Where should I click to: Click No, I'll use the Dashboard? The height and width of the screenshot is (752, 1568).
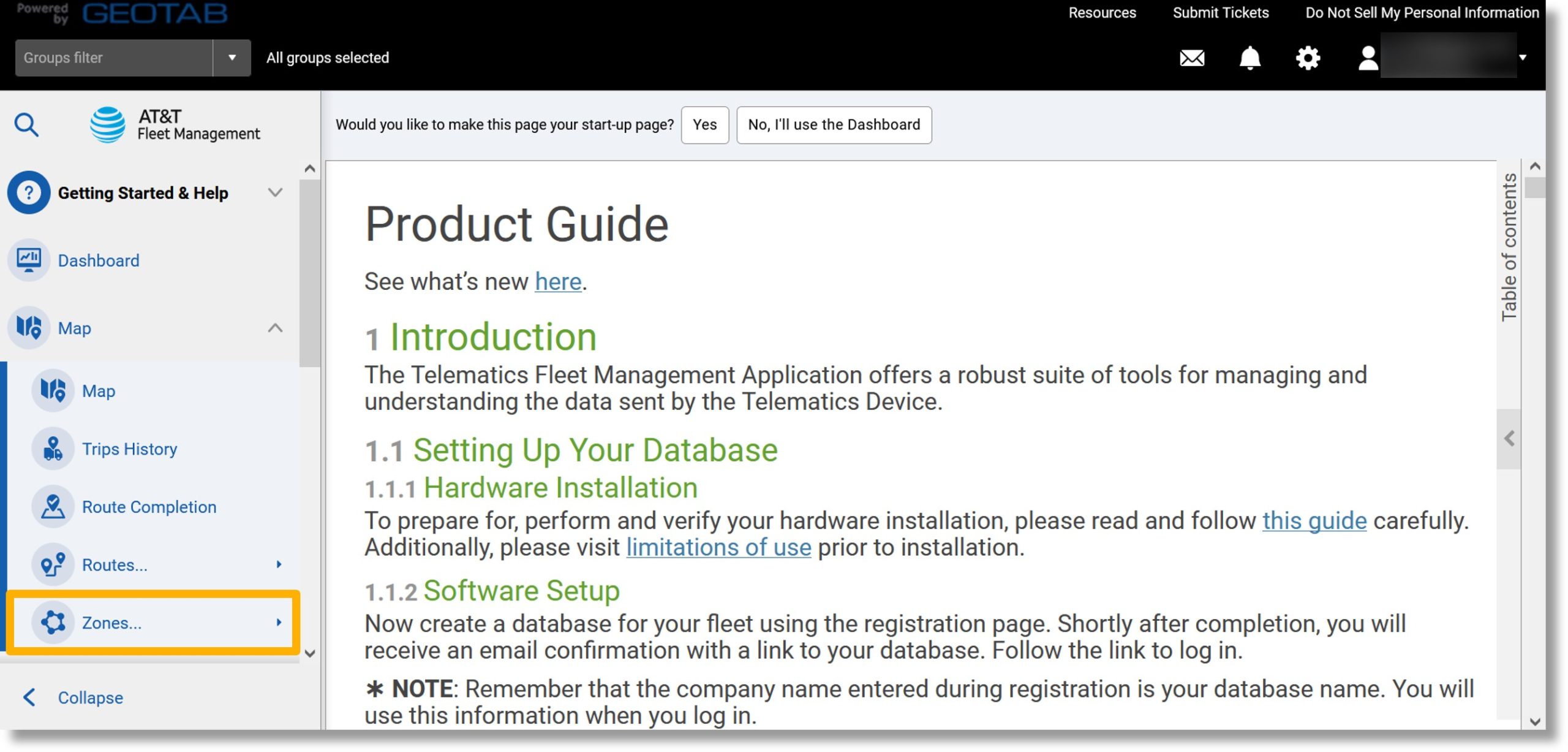(834, 125)
